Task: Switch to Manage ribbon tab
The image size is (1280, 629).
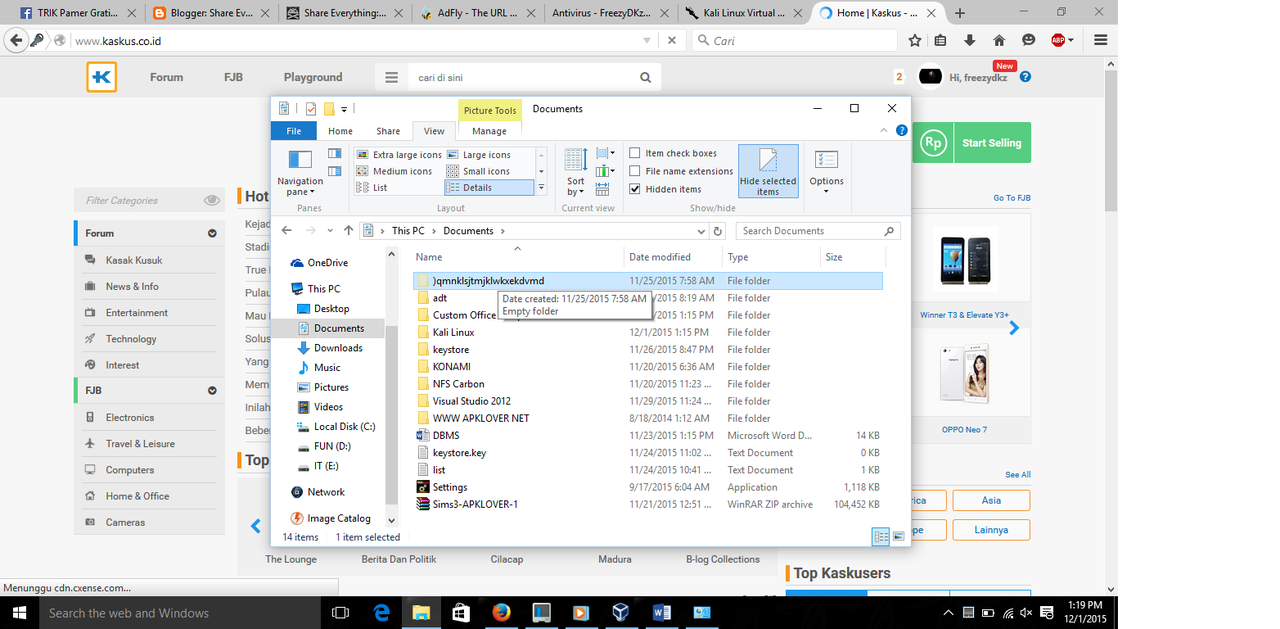Action: click(489, 131)
